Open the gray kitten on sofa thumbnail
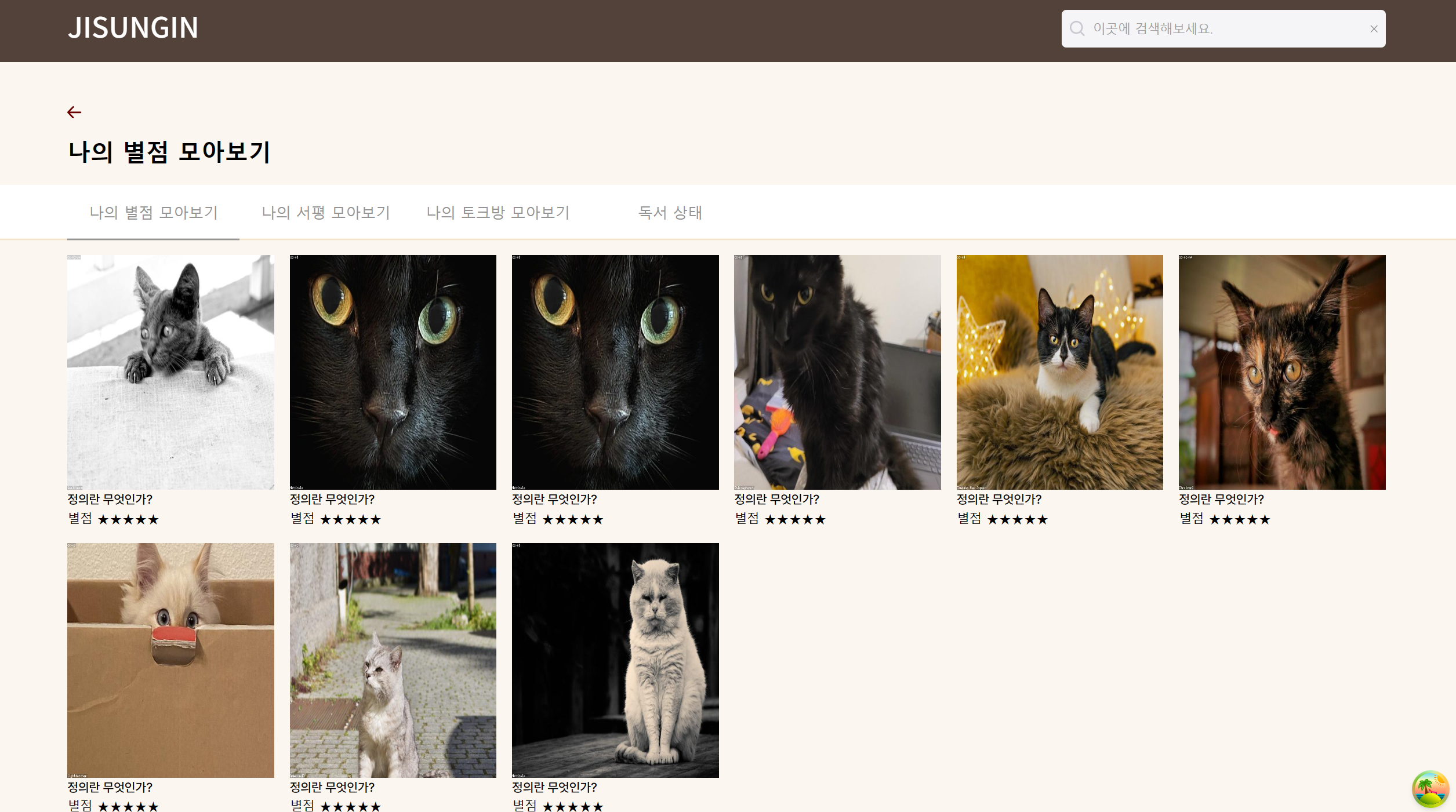The height and width of the screenshot is (812, 1456). [x=170, y=372]
